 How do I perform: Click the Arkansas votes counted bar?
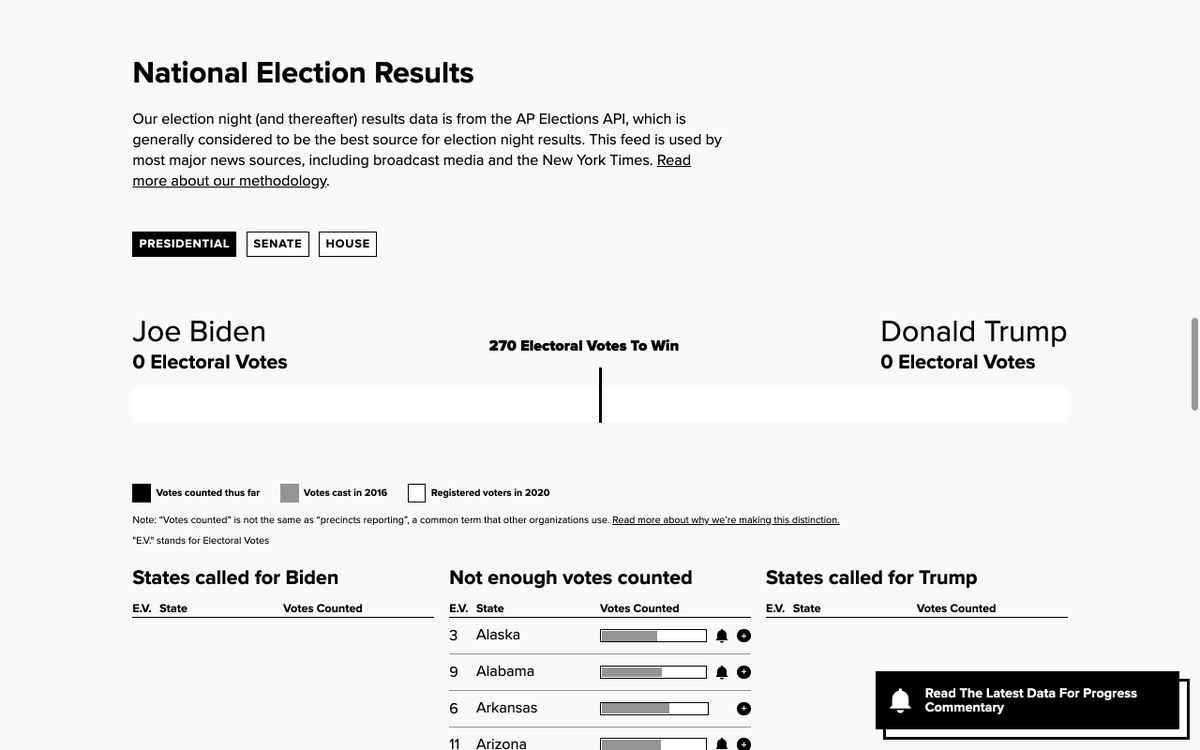(653, 709)
